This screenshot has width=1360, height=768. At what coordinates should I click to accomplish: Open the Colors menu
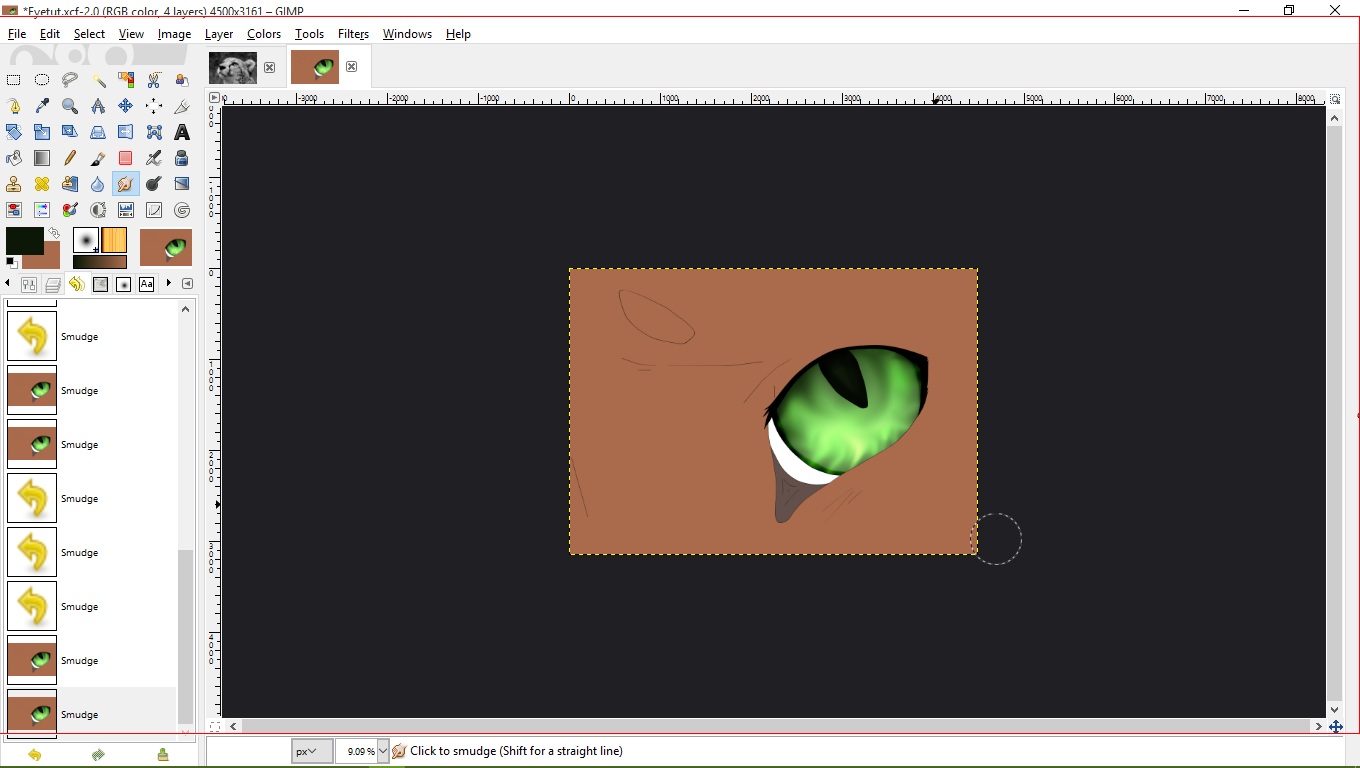pyautogui.click(x=264, y=34)
